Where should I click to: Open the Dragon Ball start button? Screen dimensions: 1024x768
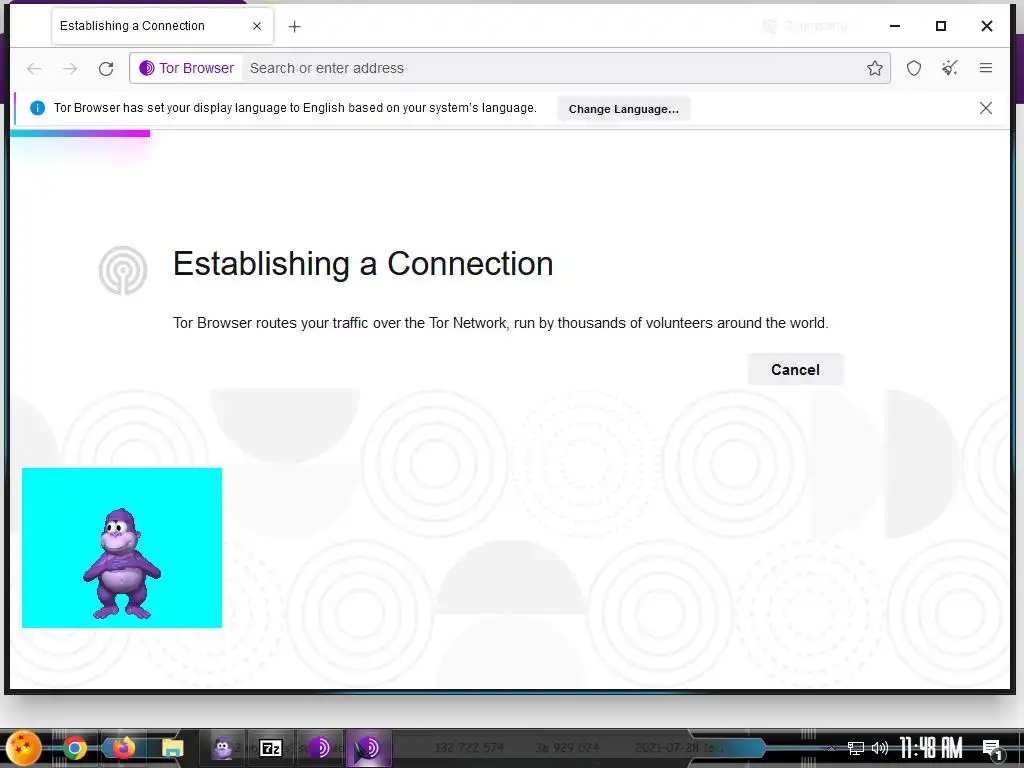coord(24,748)
